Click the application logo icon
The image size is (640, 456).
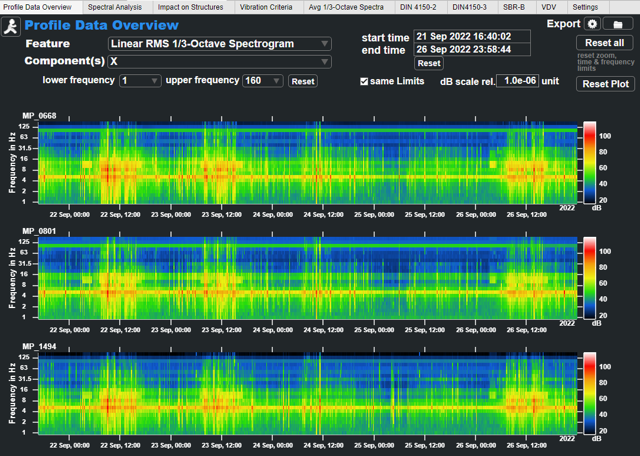tap(12, 25)
